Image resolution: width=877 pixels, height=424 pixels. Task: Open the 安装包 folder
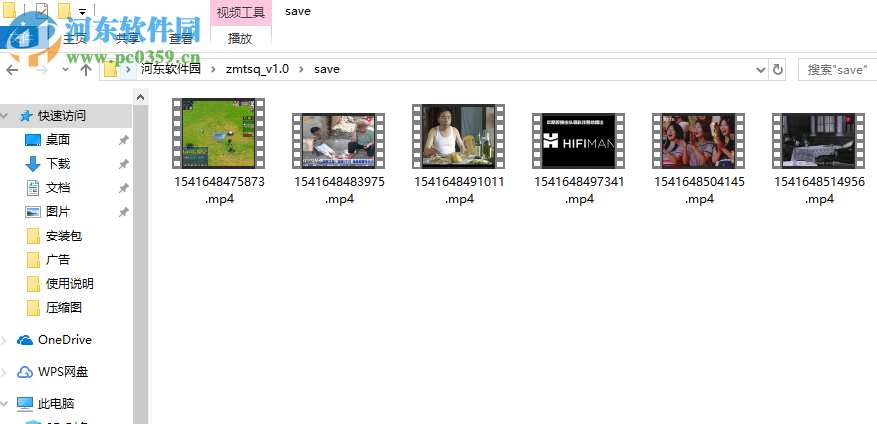(66, 236)
